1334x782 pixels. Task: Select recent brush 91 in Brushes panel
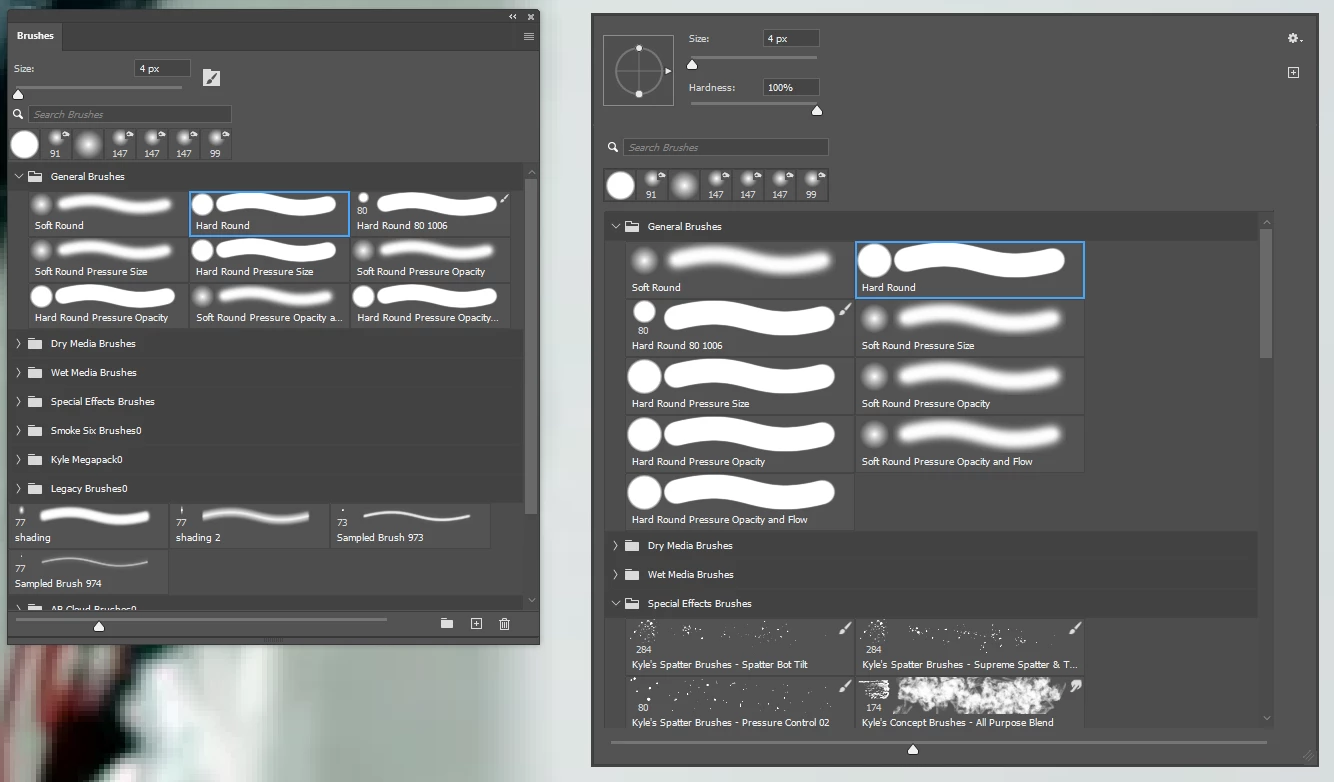coord(56,145)
